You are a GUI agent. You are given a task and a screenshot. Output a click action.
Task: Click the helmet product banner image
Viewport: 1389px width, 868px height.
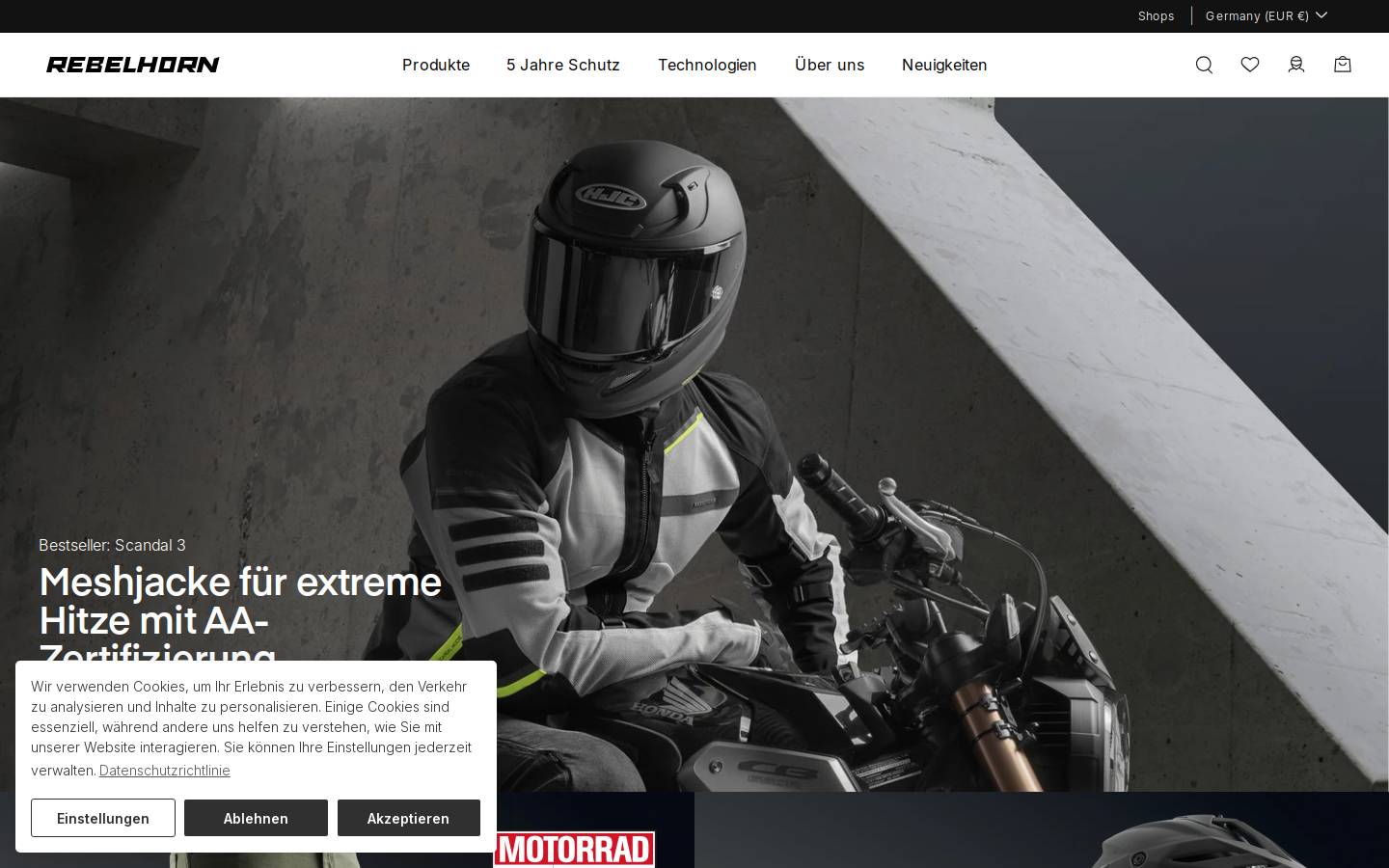tap(1042, 830)
